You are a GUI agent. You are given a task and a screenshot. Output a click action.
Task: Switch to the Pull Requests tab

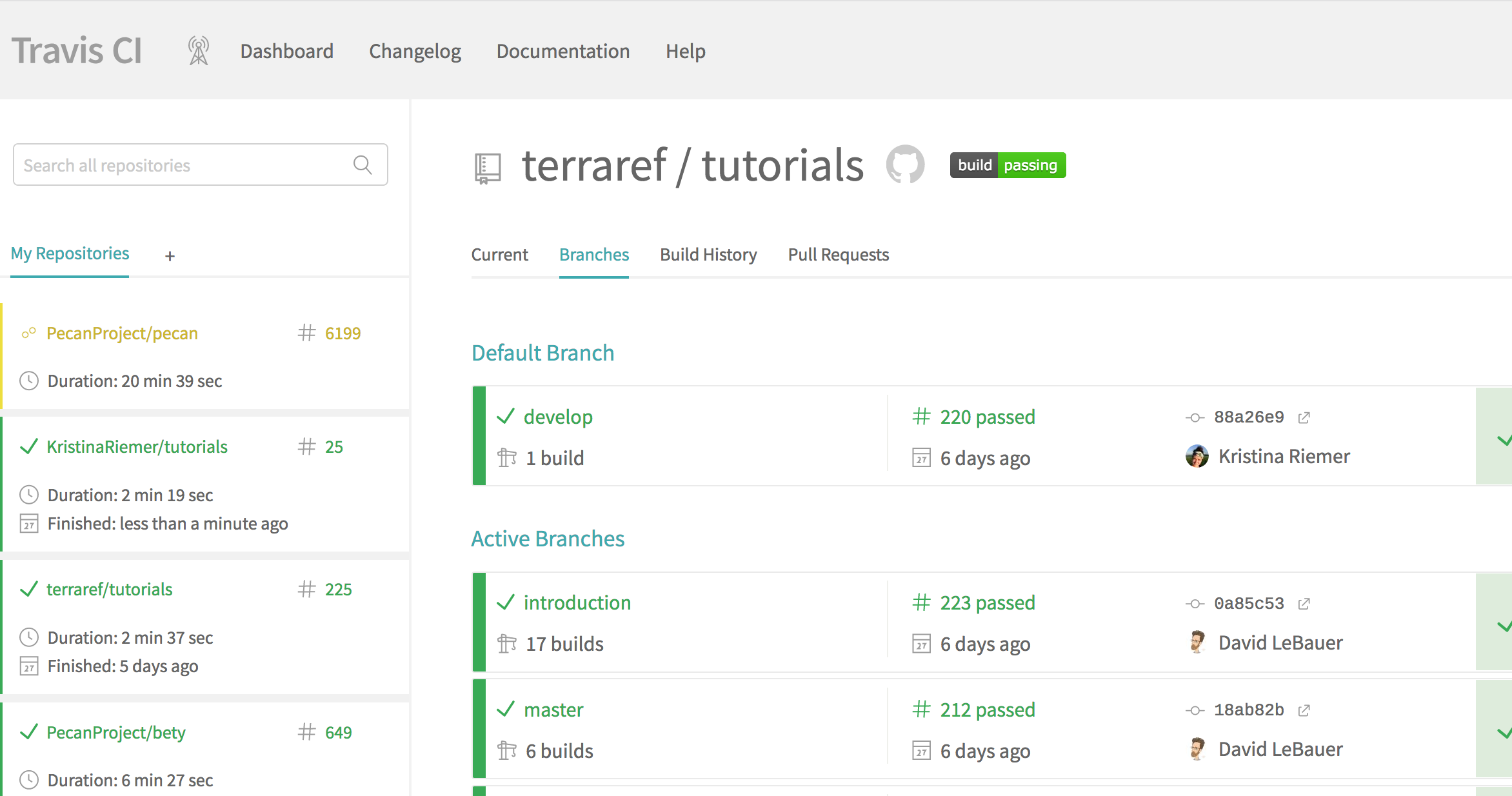point(838,255)
